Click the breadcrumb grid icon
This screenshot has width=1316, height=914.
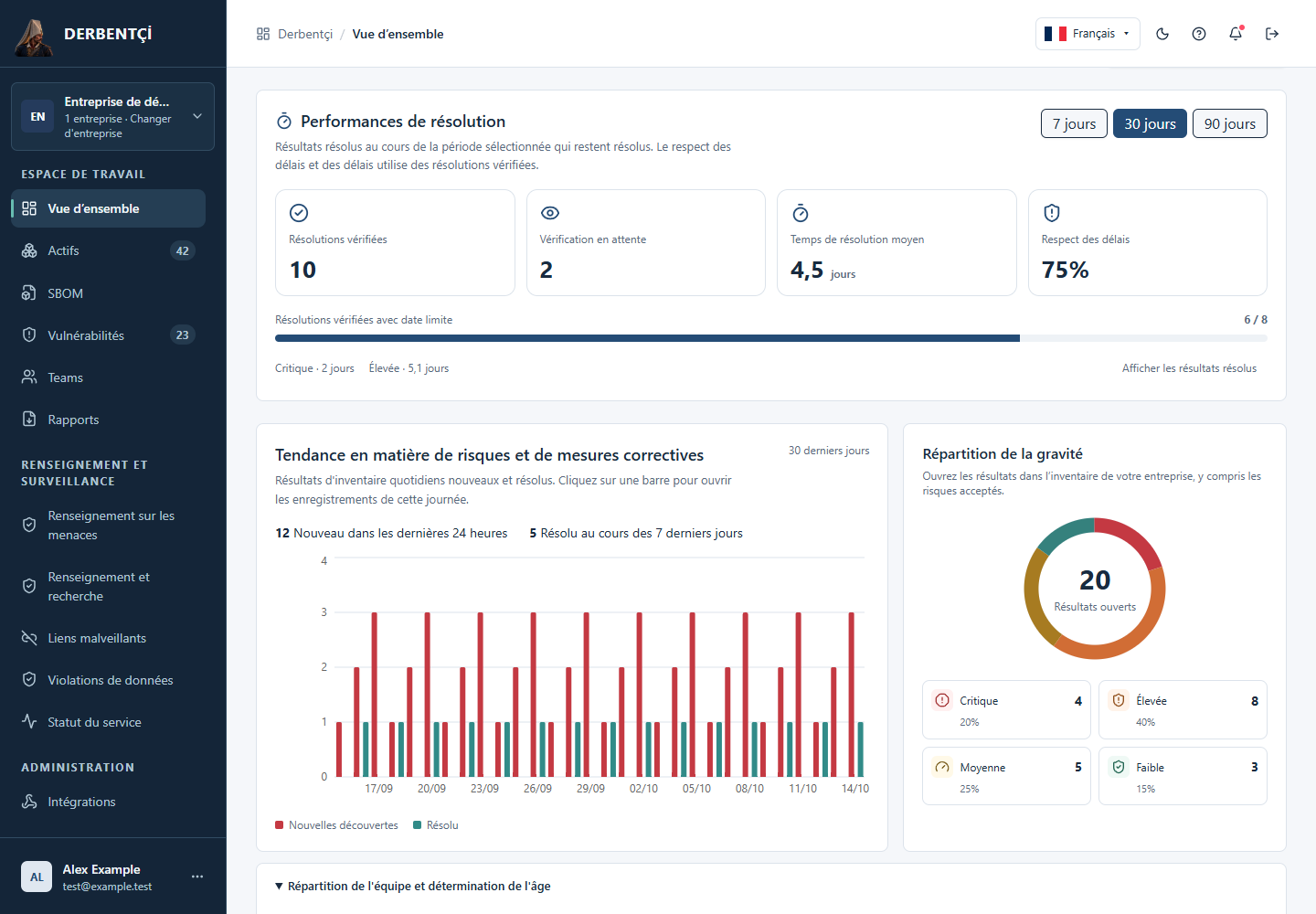[x=263, y=34]
